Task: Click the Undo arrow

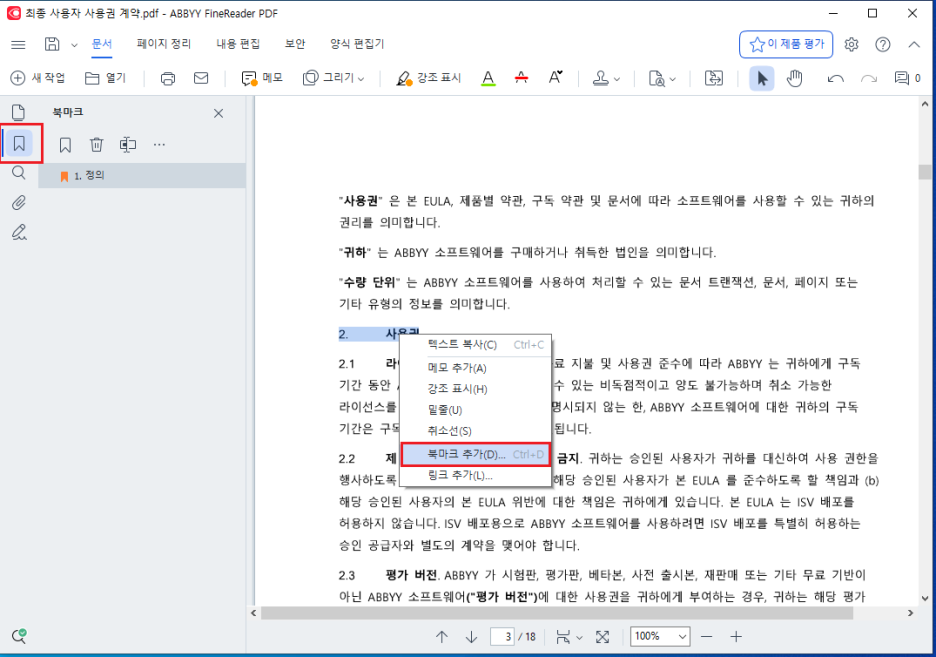Action: (835, 78)
